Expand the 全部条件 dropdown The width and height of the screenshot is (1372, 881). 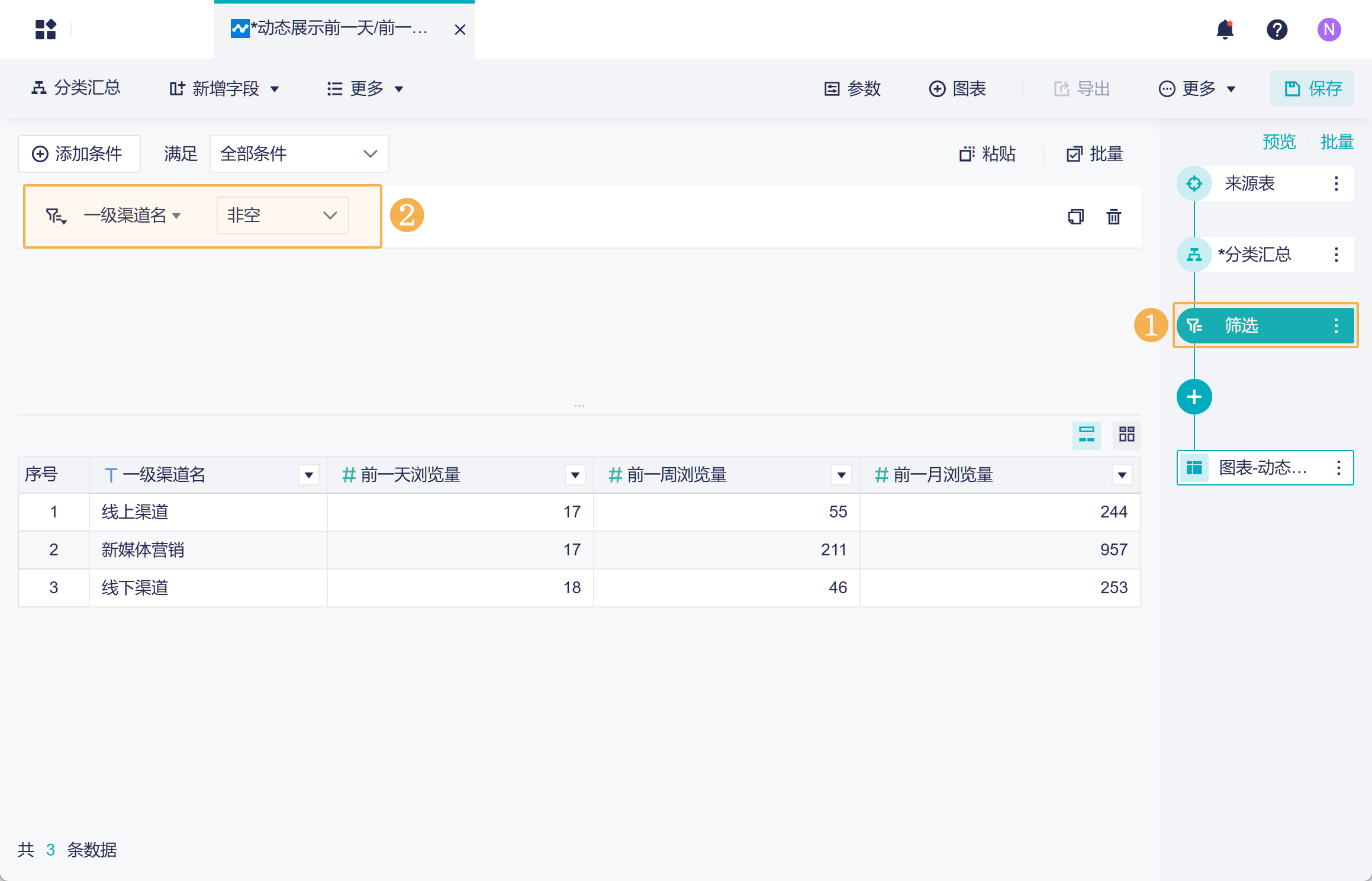tap(299, 154)
